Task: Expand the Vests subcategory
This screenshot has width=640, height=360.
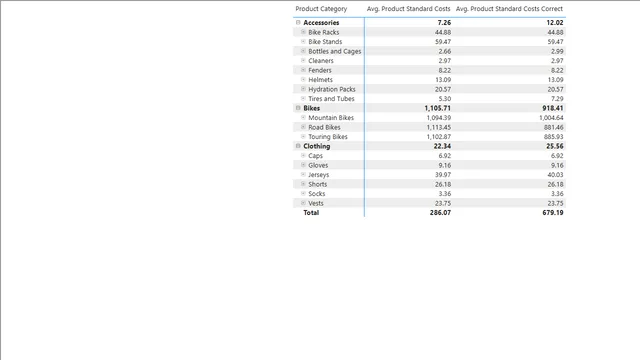Action: pos(303,203)
